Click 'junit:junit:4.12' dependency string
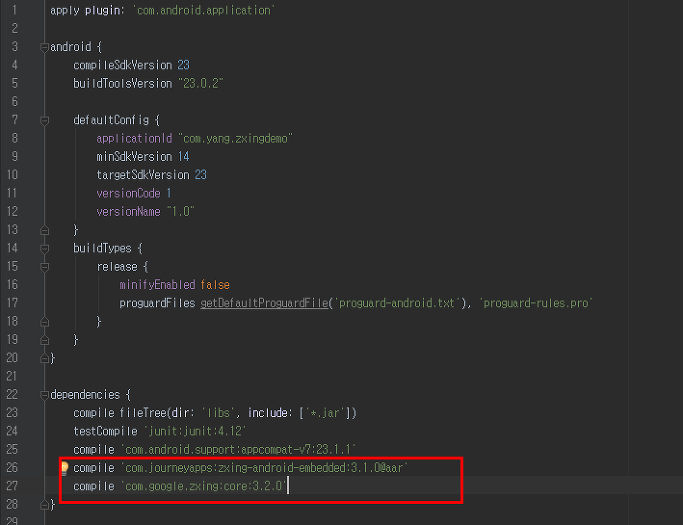This screenshot has height=525, width=683. [195, 431]
